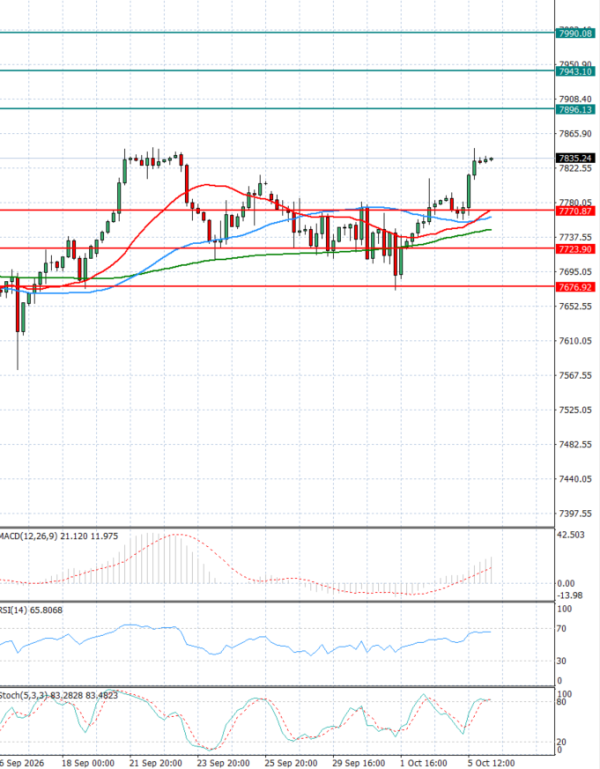Click the 25 Sep 20:00 time axis label

tap(291, 763)
